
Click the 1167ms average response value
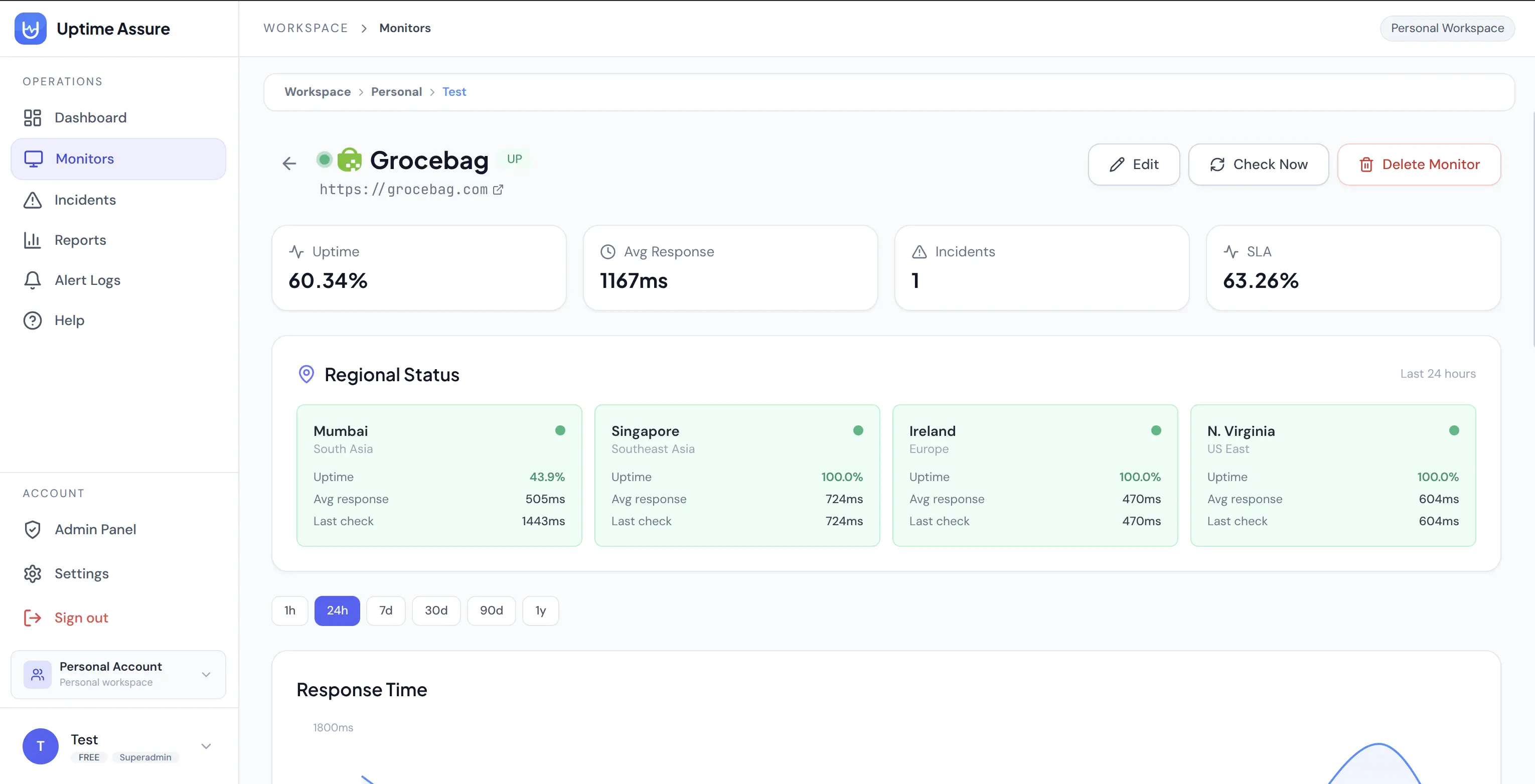[634, 280]
